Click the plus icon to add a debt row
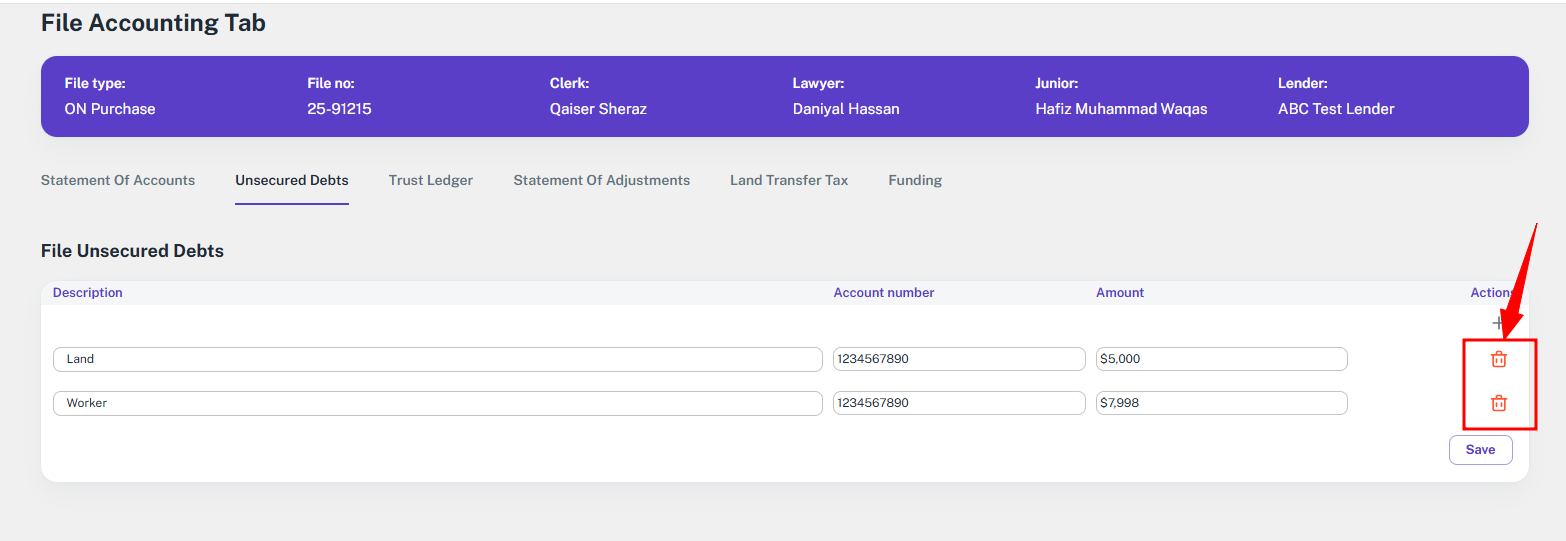 click(x=1497, y=323)
